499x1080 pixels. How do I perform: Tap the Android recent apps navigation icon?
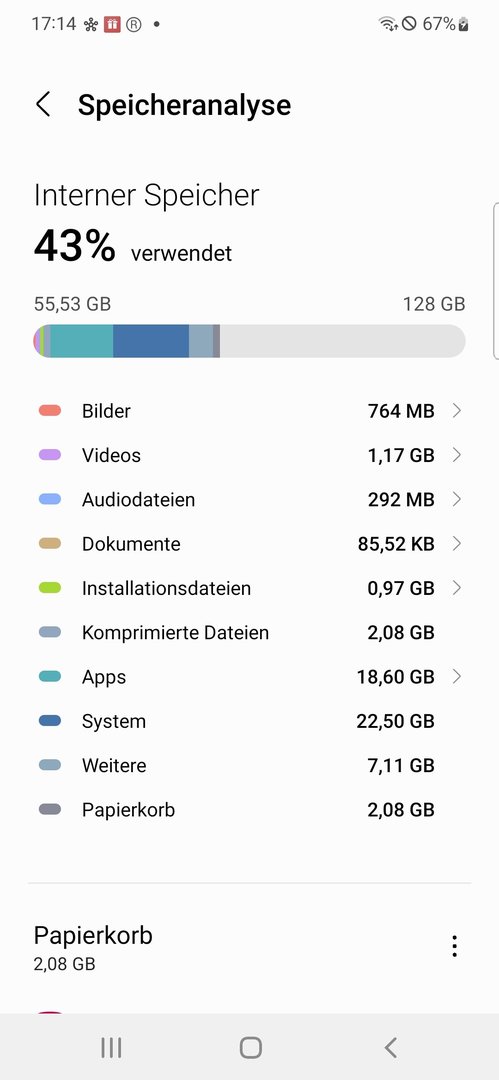(111, 1048)
